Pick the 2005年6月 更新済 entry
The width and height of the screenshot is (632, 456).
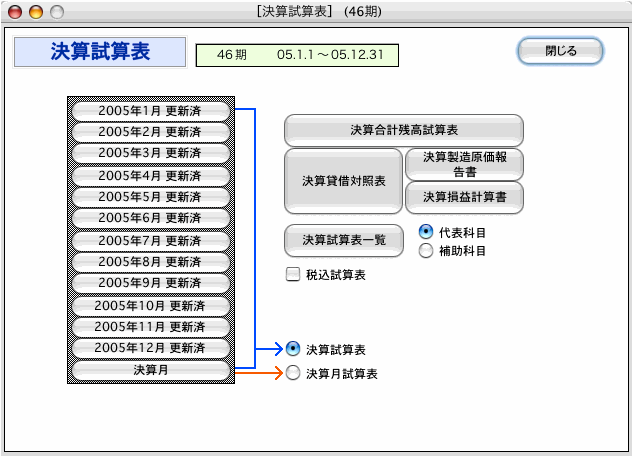150,218
